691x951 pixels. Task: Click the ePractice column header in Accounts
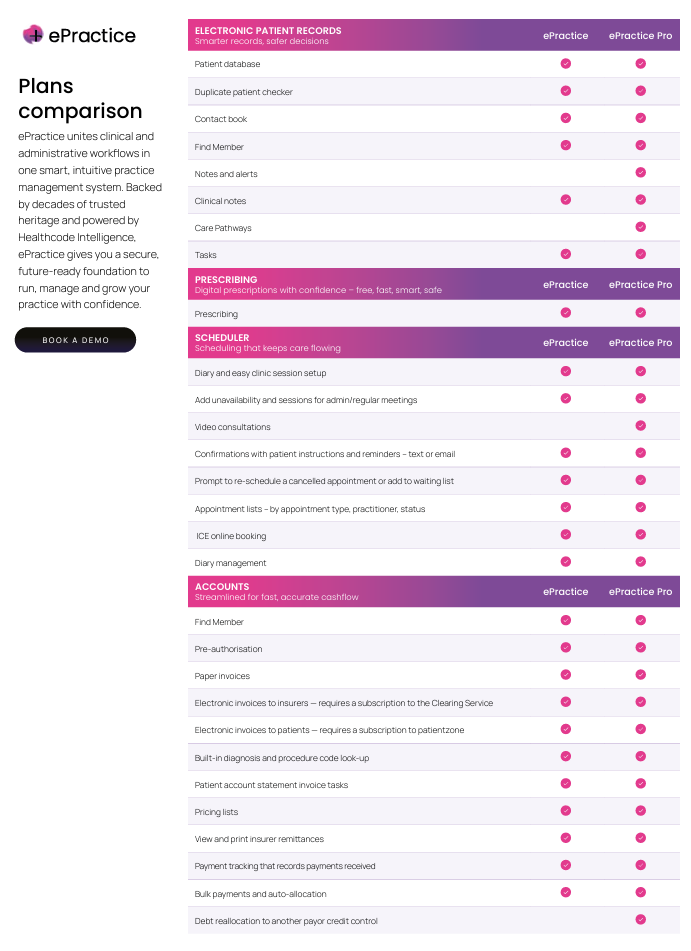[x=566, y=592]
